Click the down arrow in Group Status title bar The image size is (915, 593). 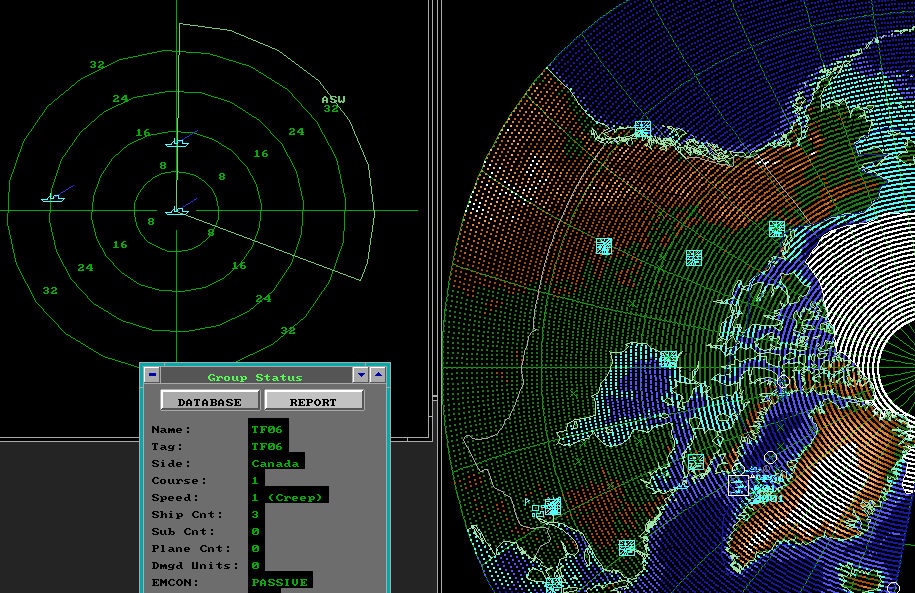click(x=361, y=375)
